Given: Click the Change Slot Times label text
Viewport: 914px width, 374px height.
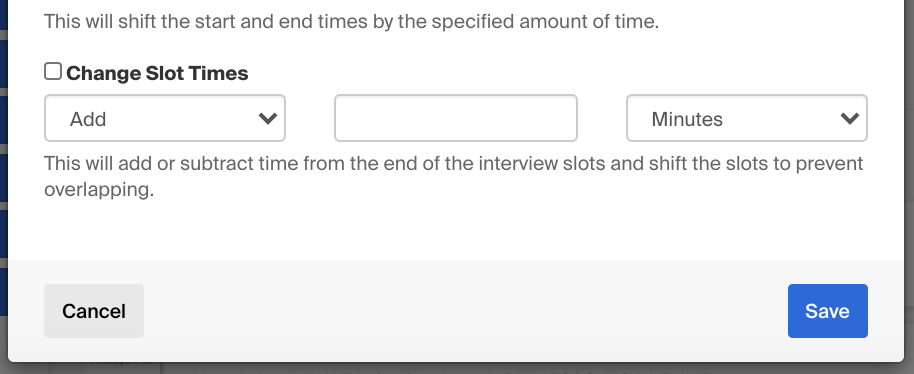Looking at the screenshot, I should click(157, 73).
